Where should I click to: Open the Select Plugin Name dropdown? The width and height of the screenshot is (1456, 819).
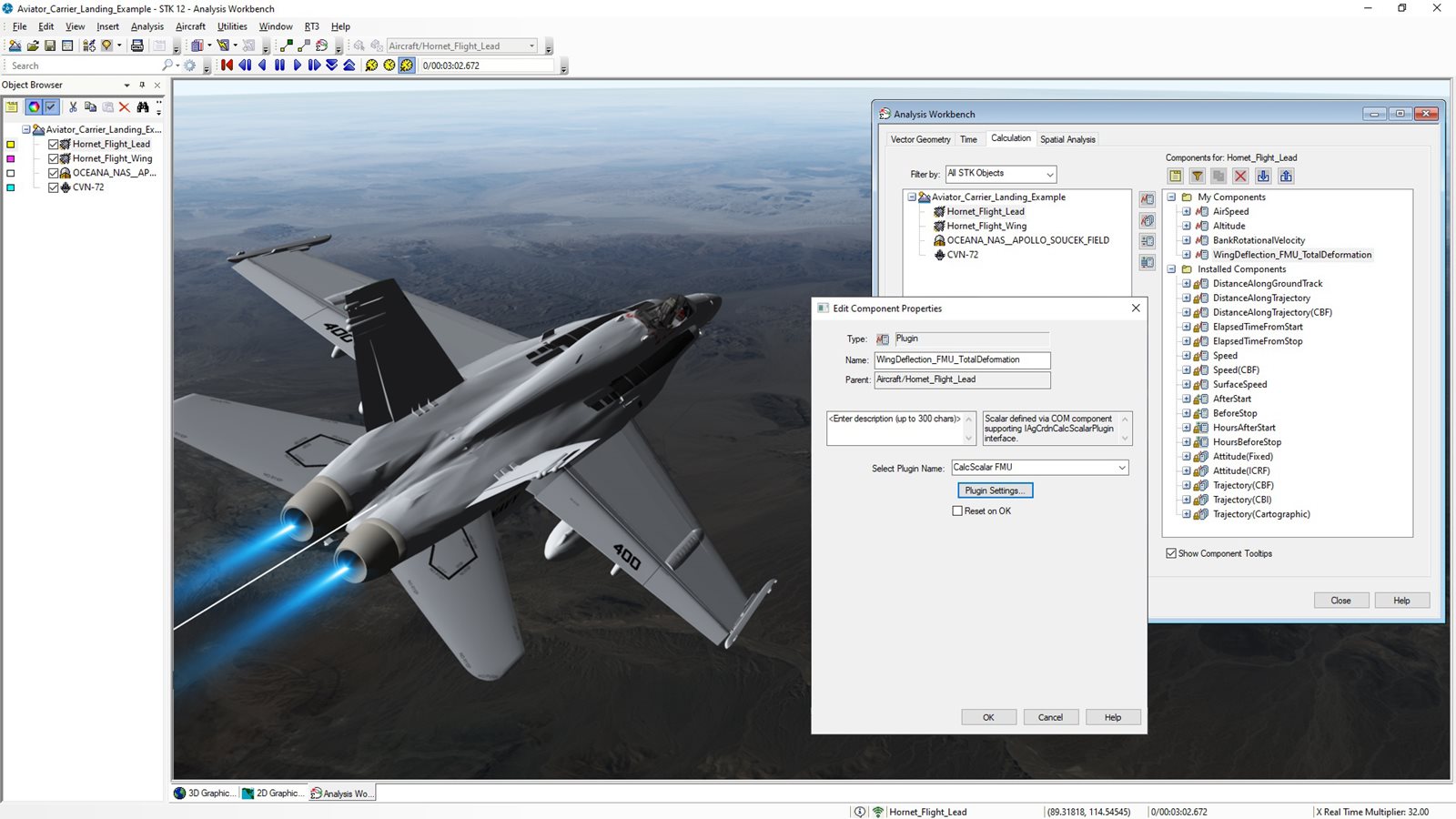(1121, 468)
